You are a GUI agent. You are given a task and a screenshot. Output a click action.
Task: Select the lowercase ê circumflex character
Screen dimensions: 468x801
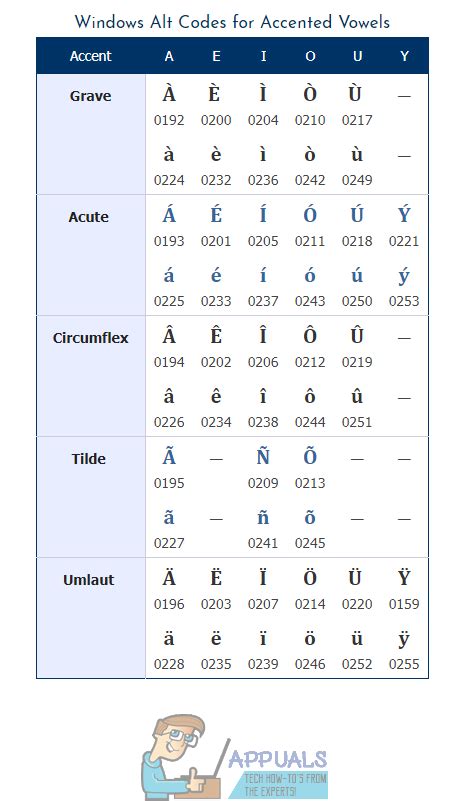[216, 396]
